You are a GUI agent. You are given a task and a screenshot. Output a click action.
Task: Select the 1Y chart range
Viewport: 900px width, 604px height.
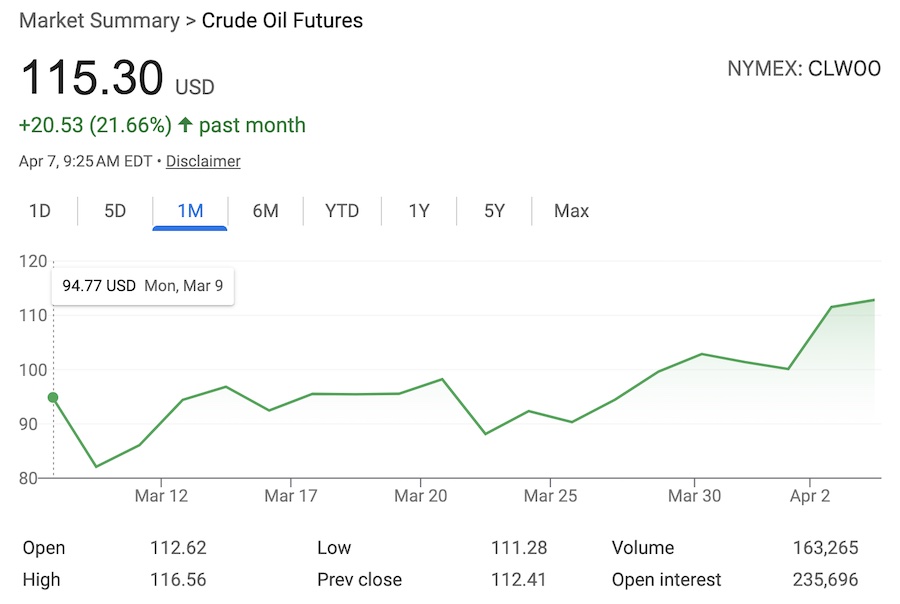(418, 211)
